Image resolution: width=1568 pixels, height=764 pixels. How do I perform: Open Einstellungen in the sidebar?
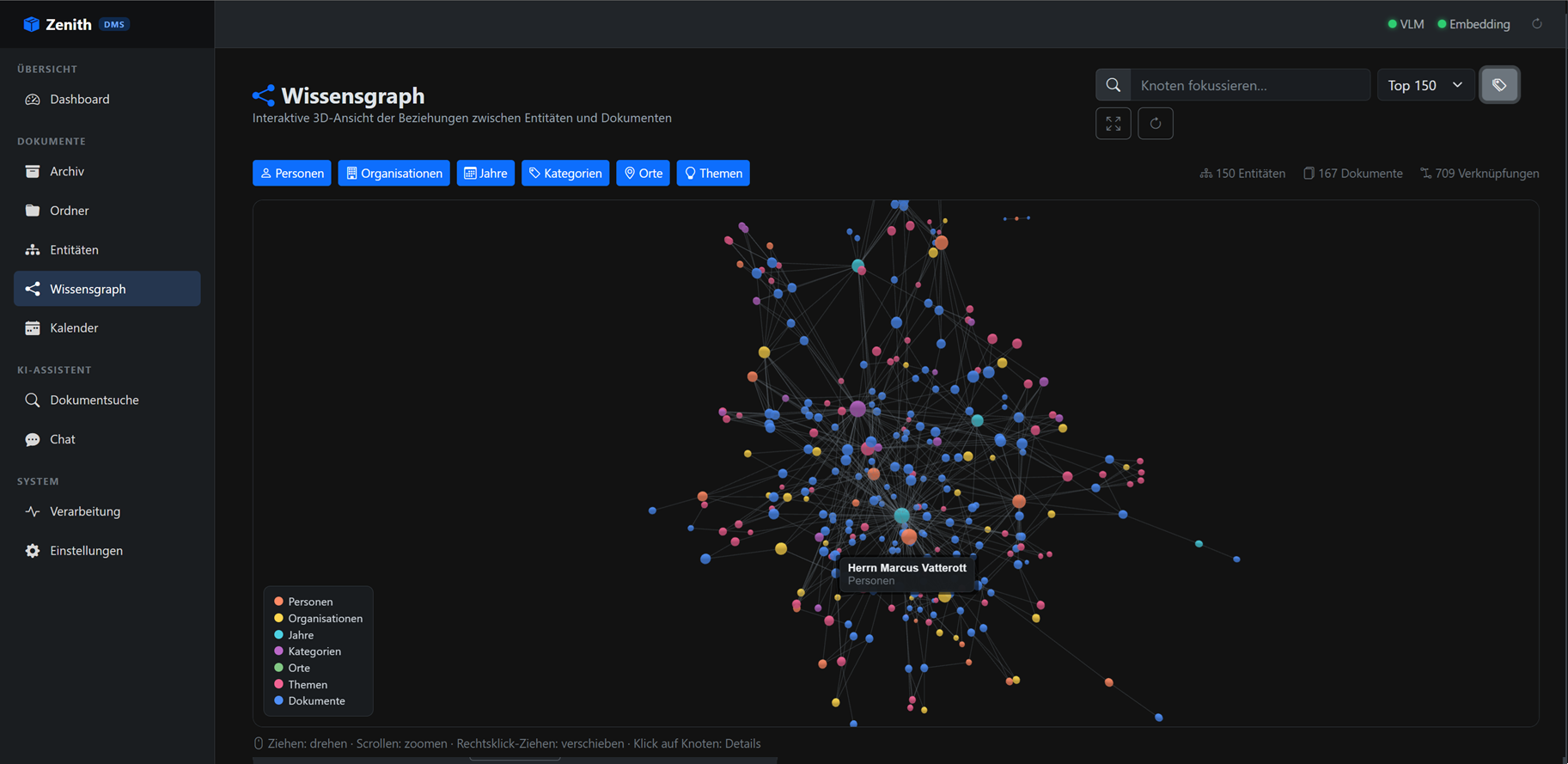[x=107, y=551]
